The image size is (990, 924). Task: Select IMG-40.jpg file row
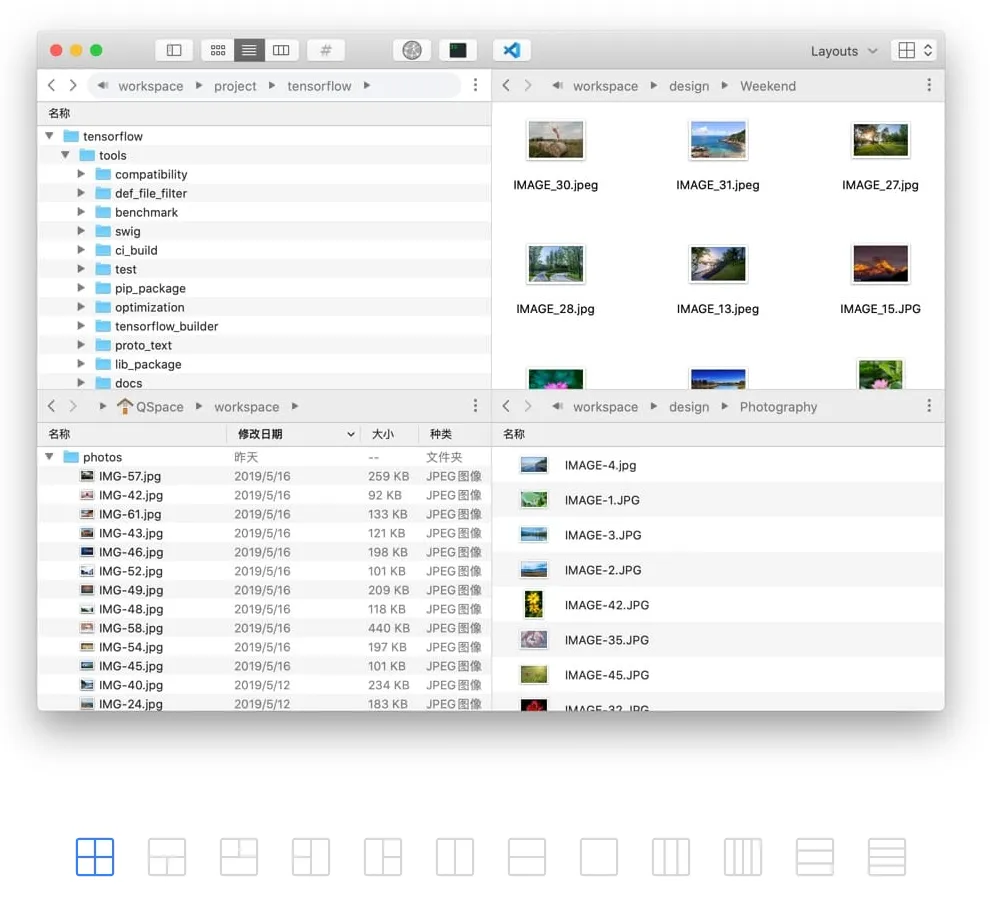[265, 685]
